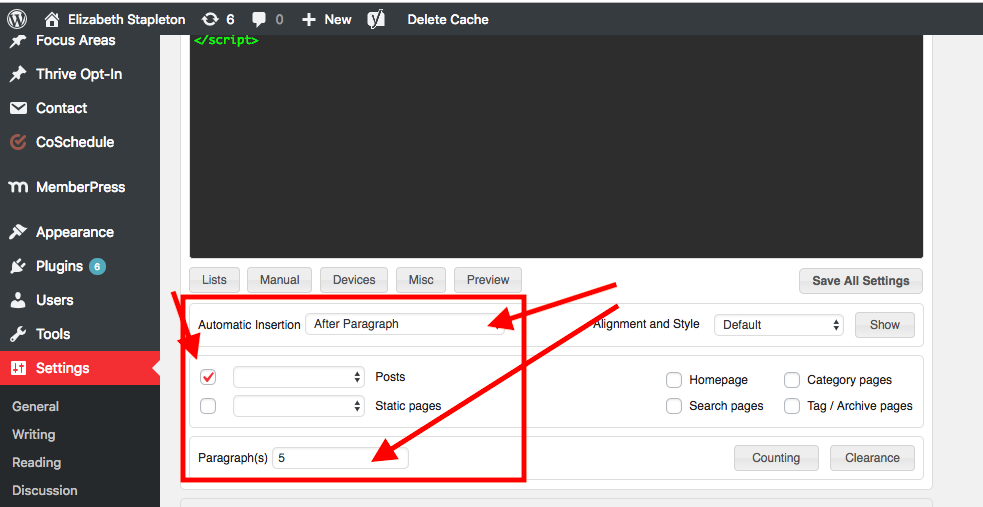This screenshot has height=507, width=983.
Task: Enable the Tag / Archive pages checkbox
Action: click(x=792, y=406)
